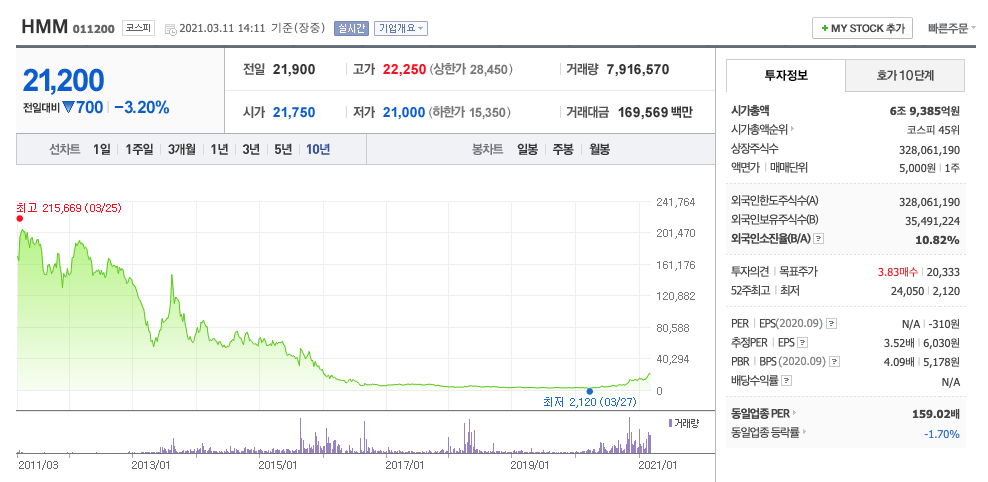Click the 동일업종 PER value 159.02배
This screenshot has height=482, width=988.
[x=936, y=415]
